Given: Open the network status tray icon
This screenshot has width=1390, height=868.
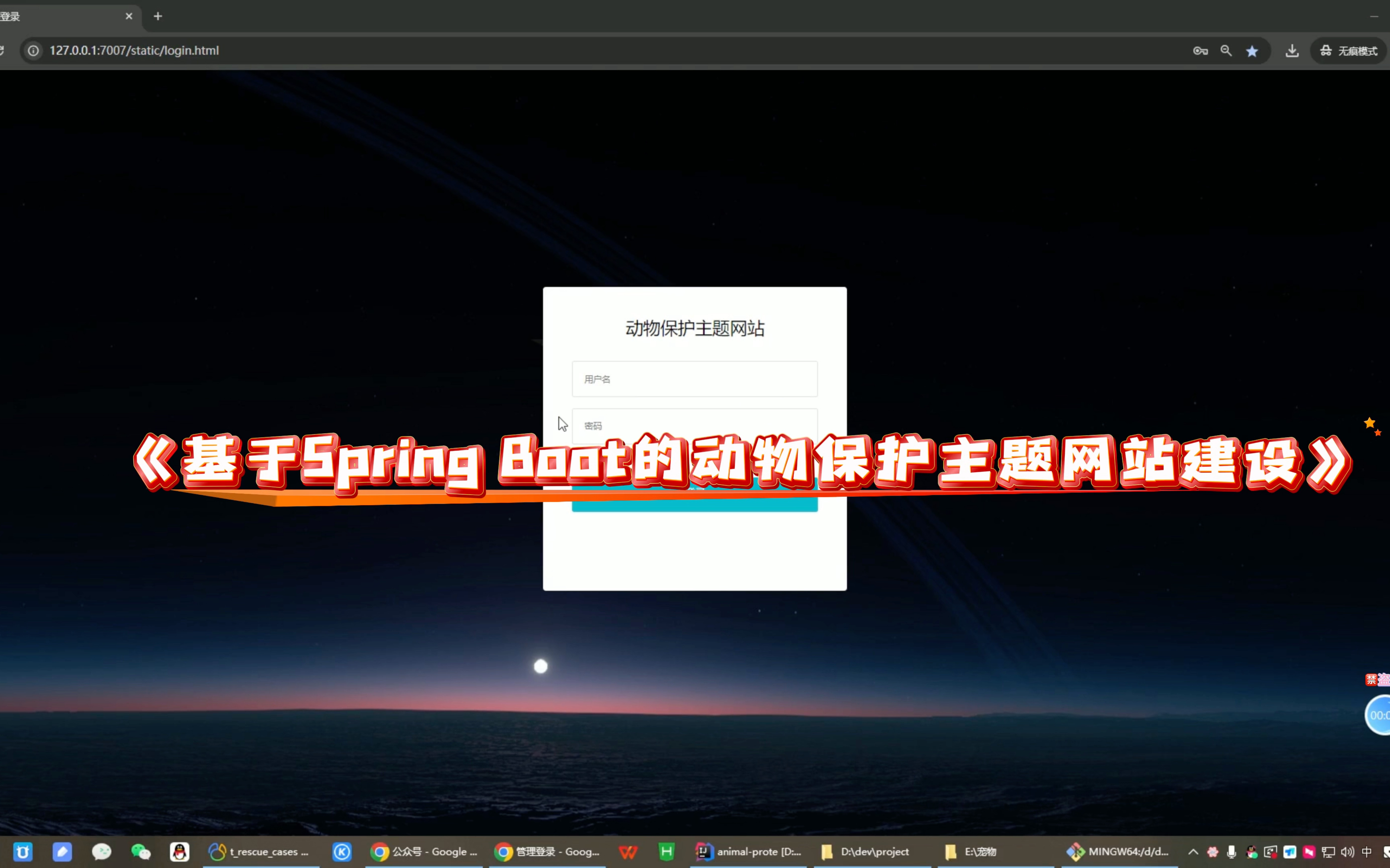Looking at the screenshot, I should 1328,852.
